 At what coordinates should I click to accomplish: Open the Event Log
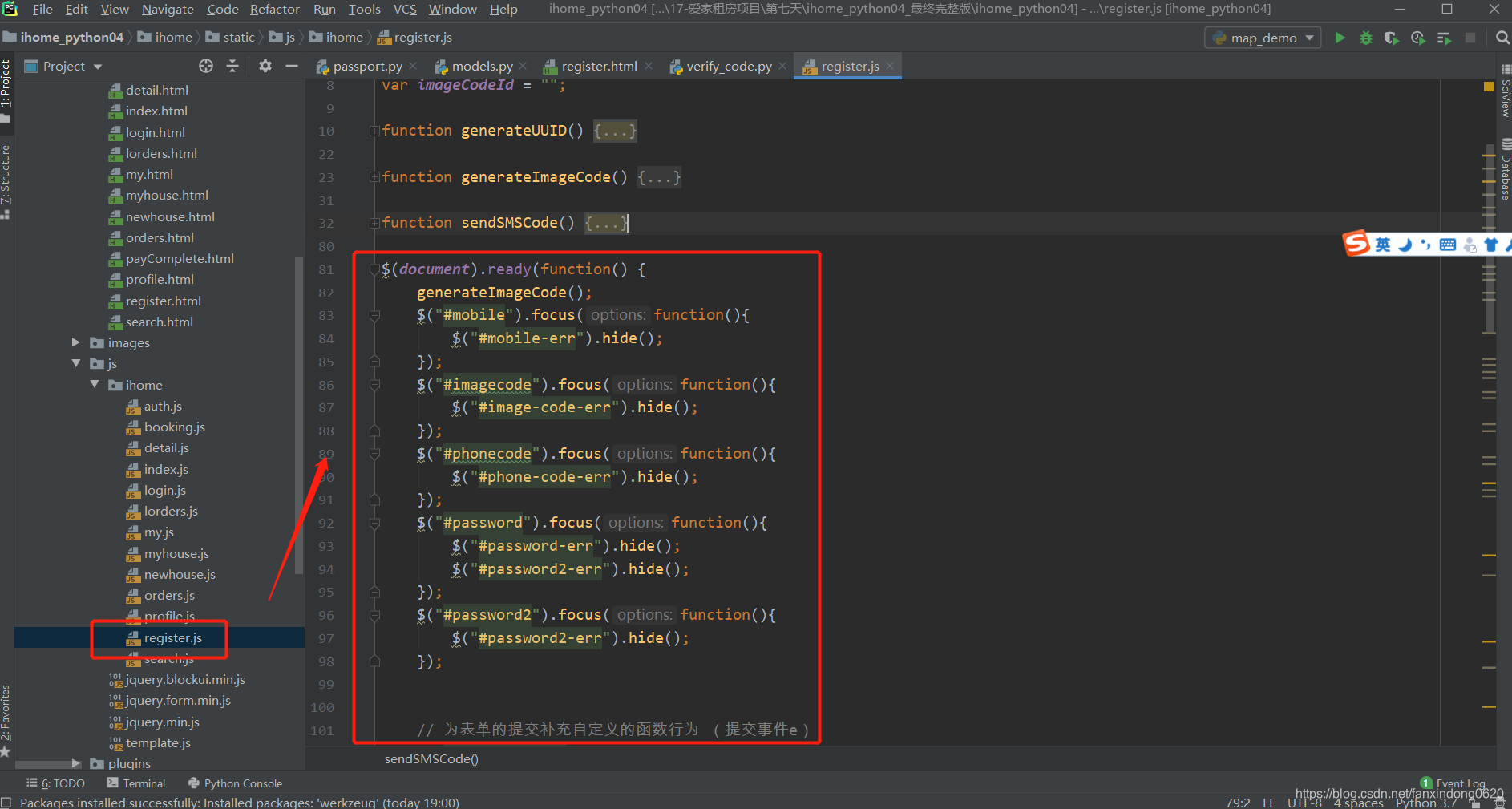[1453, 783]
